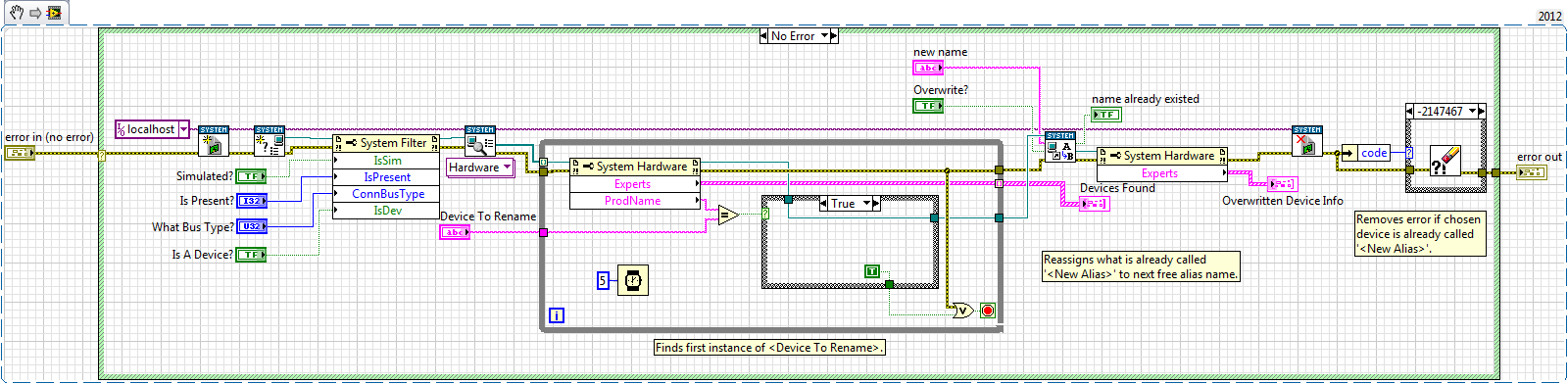Click the Rename Alias system node
Image resolution: width=1568 pixels, height=384 pixels.
click(x=1060, y=147)
